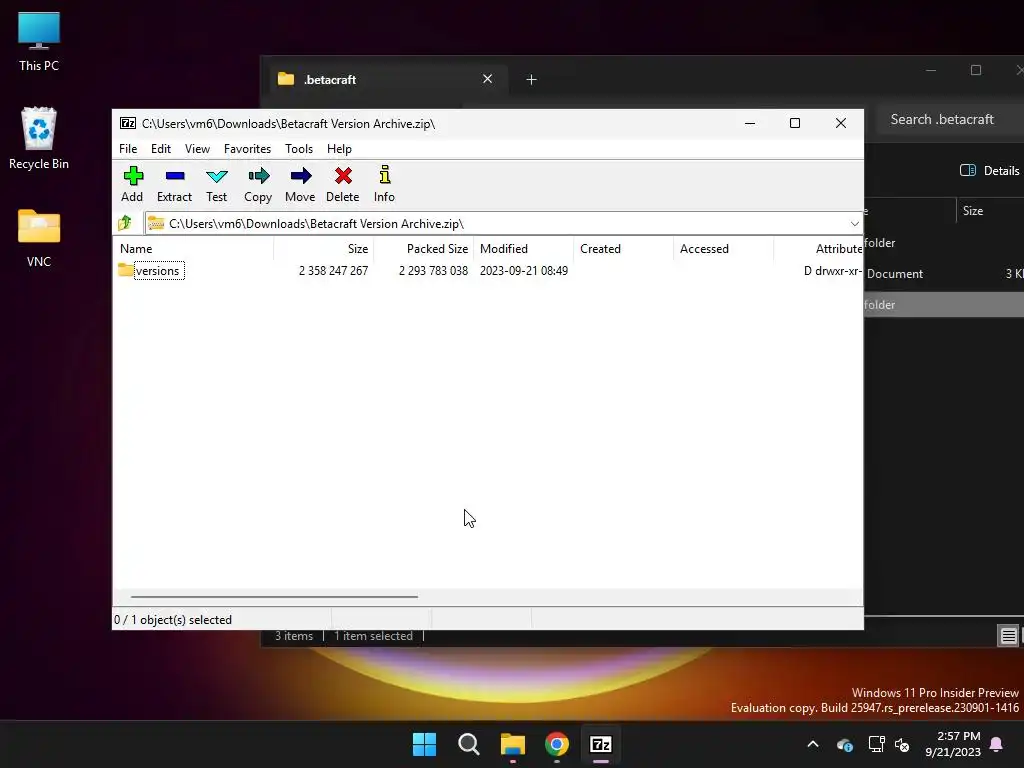Open Google Chrome from the taskbar

tap(557, 744)
